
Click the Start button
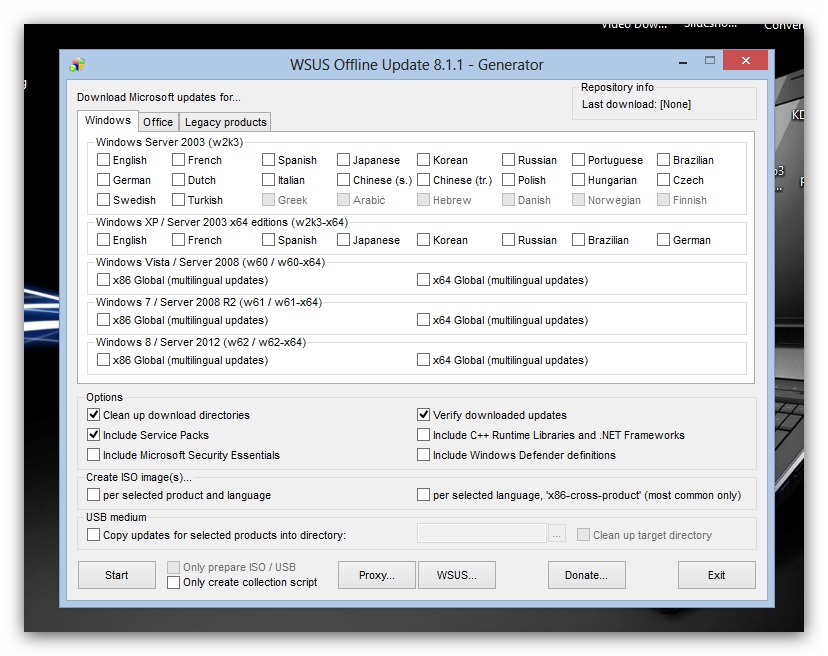[117, 575]
